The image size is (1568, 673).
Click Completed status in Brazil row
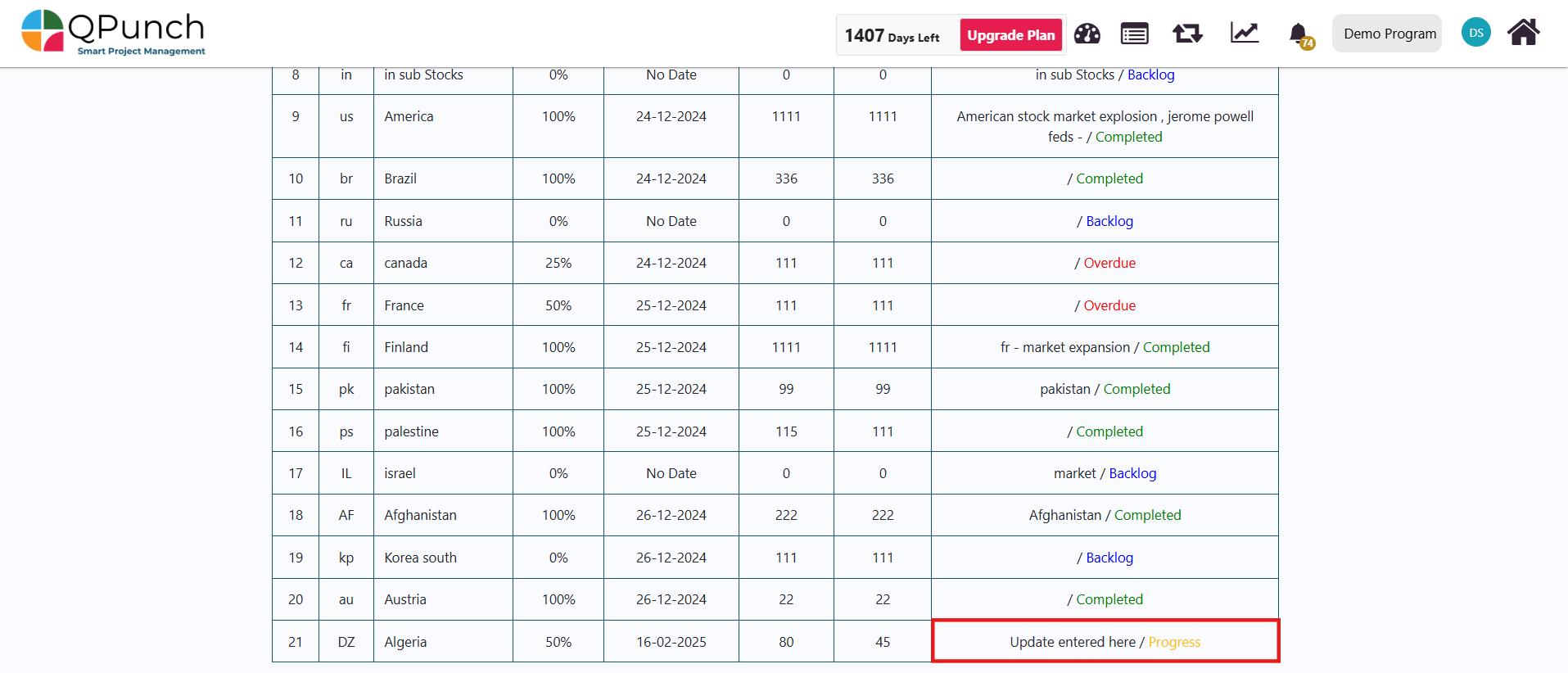1109,178
